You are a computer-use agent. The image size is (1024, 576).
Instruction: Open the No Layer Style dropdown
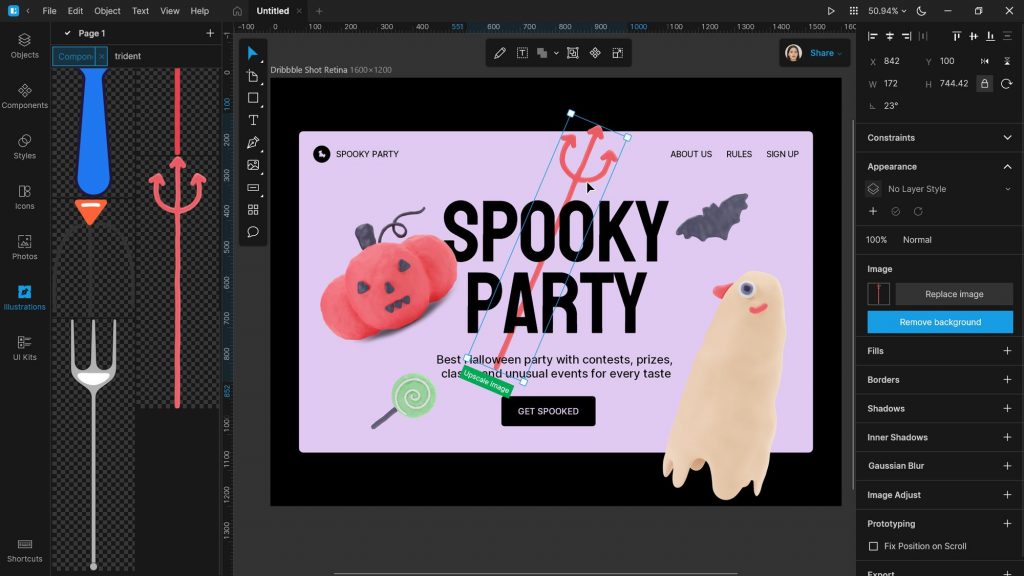939,189
